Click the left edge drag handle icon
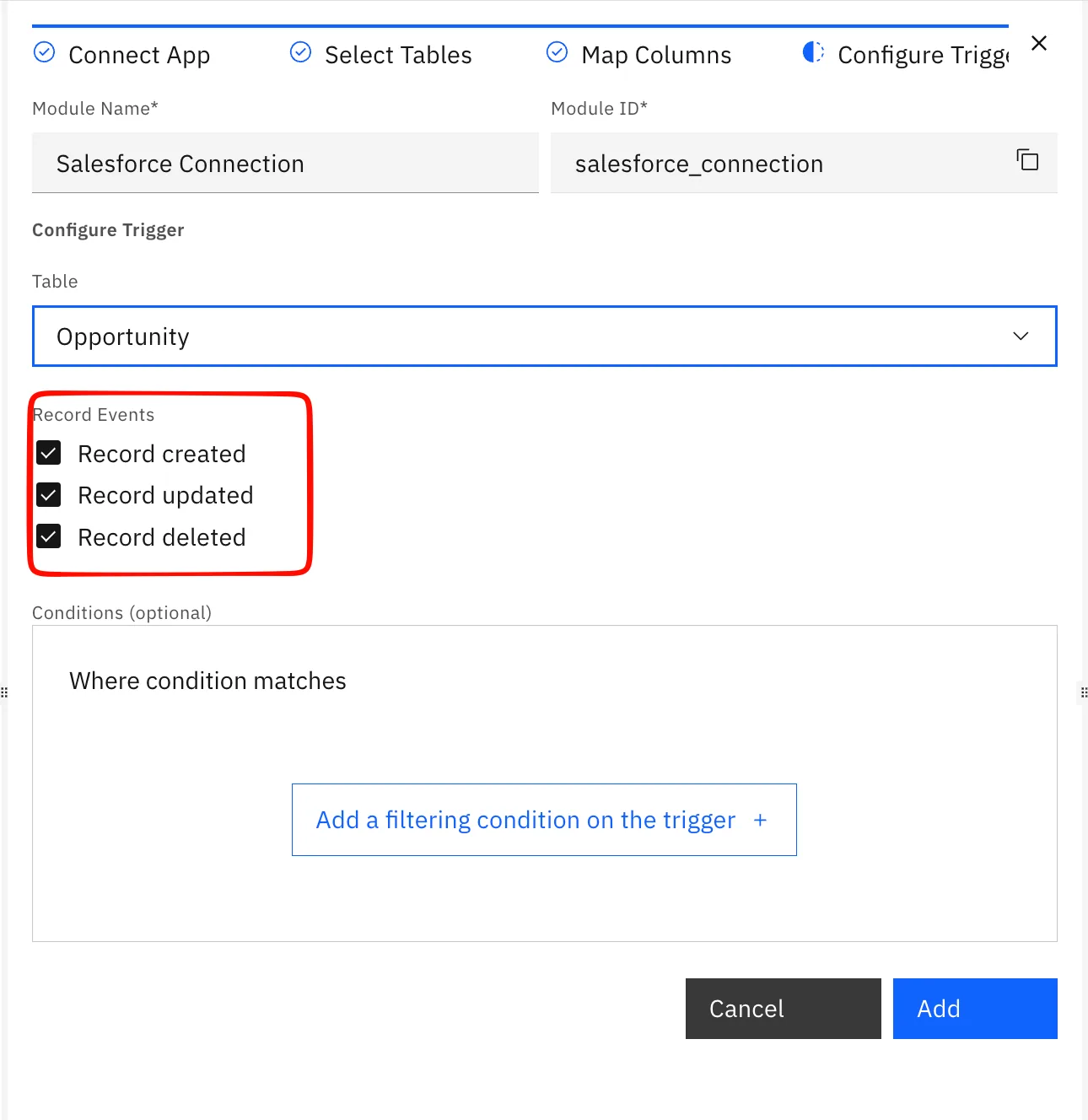The width and height of the screenshot is (1088, 1120). pyautogui.click(x=4, y=692)
